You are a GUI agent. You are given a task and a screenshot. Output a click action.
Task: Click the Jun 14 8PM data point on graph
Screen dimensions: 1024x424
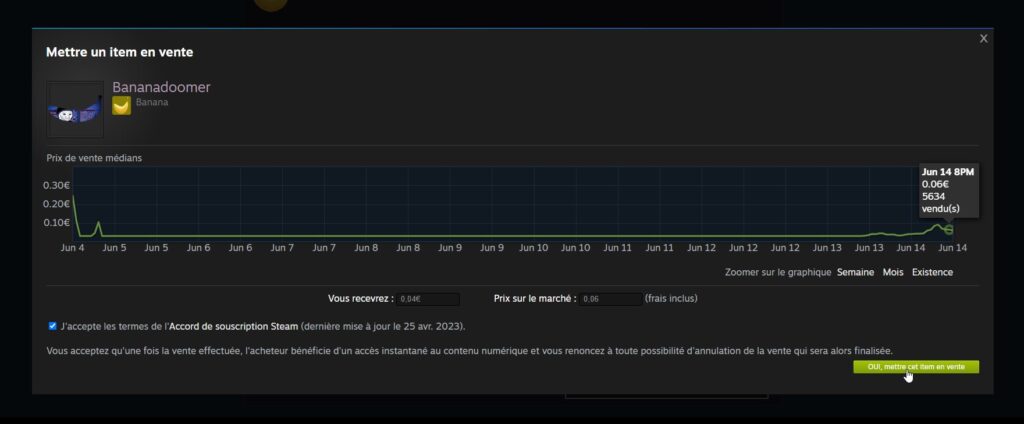pyautogui.click(x=948, y=229)
